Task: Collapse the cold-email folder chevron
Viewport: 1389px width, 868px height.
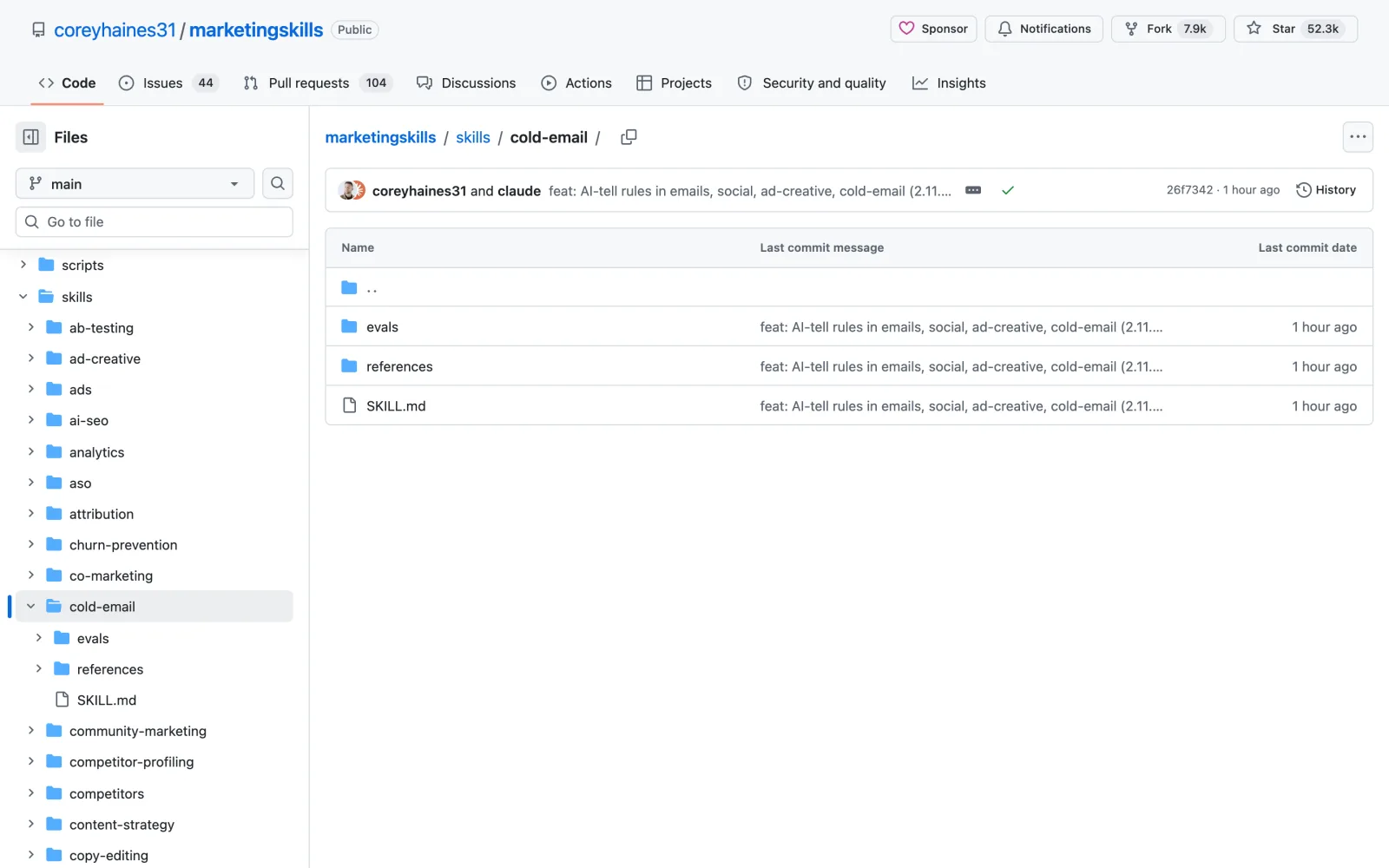Action: point(31,606)
